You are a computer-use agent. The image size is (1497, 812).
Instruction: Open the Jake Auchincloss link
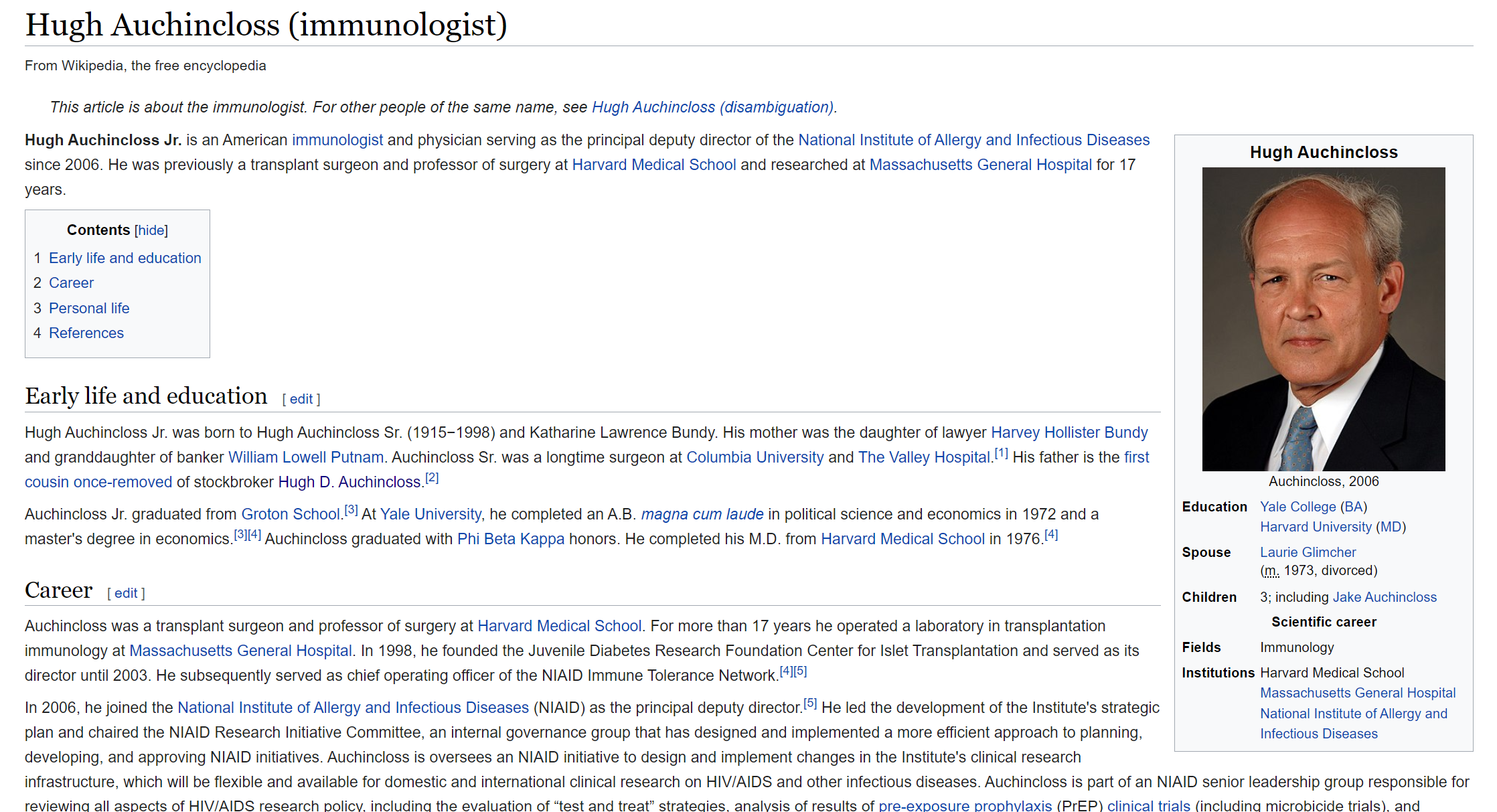click(1385, 597)
